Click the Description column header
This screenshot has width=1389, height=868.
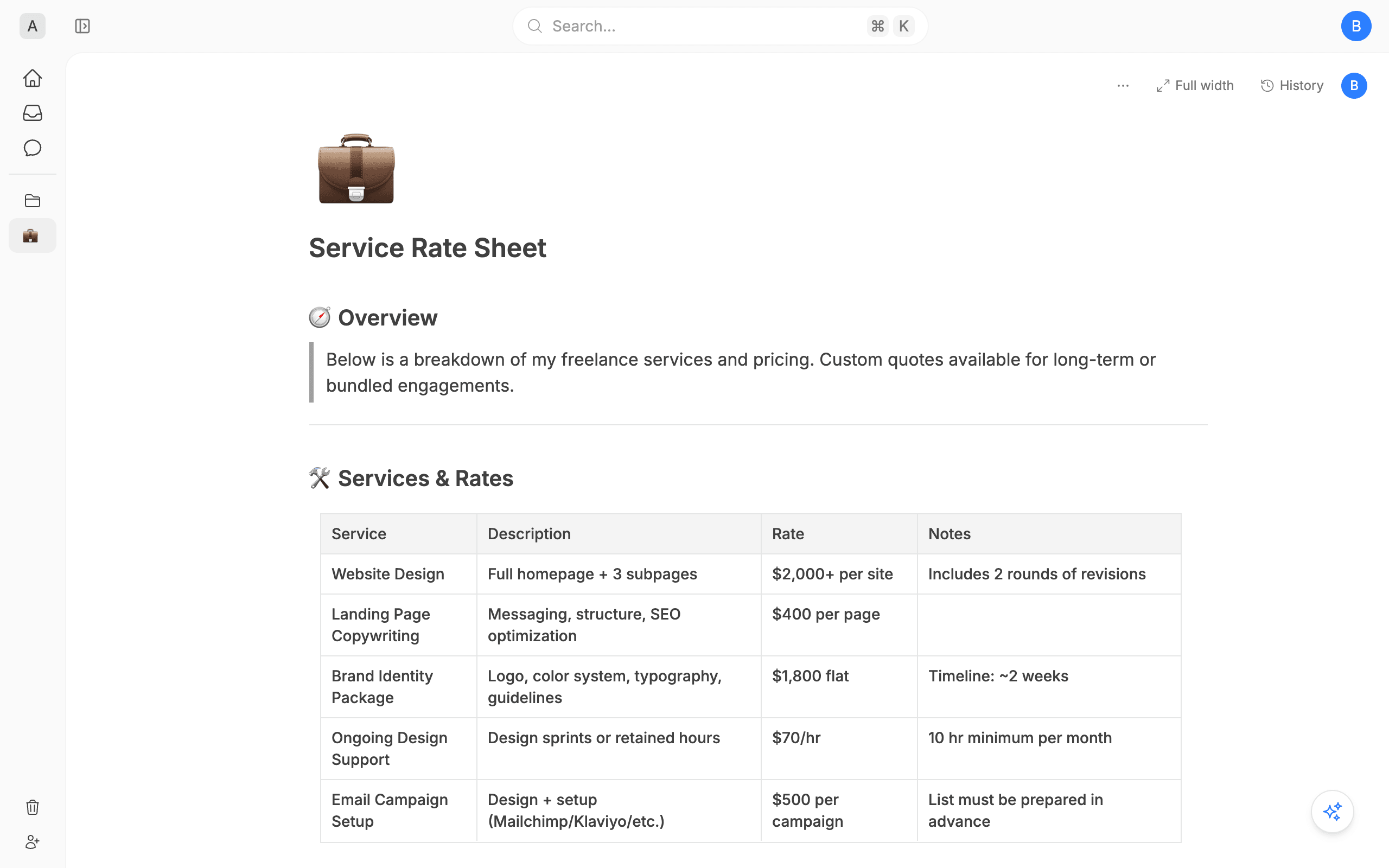(x=619, y=534)
